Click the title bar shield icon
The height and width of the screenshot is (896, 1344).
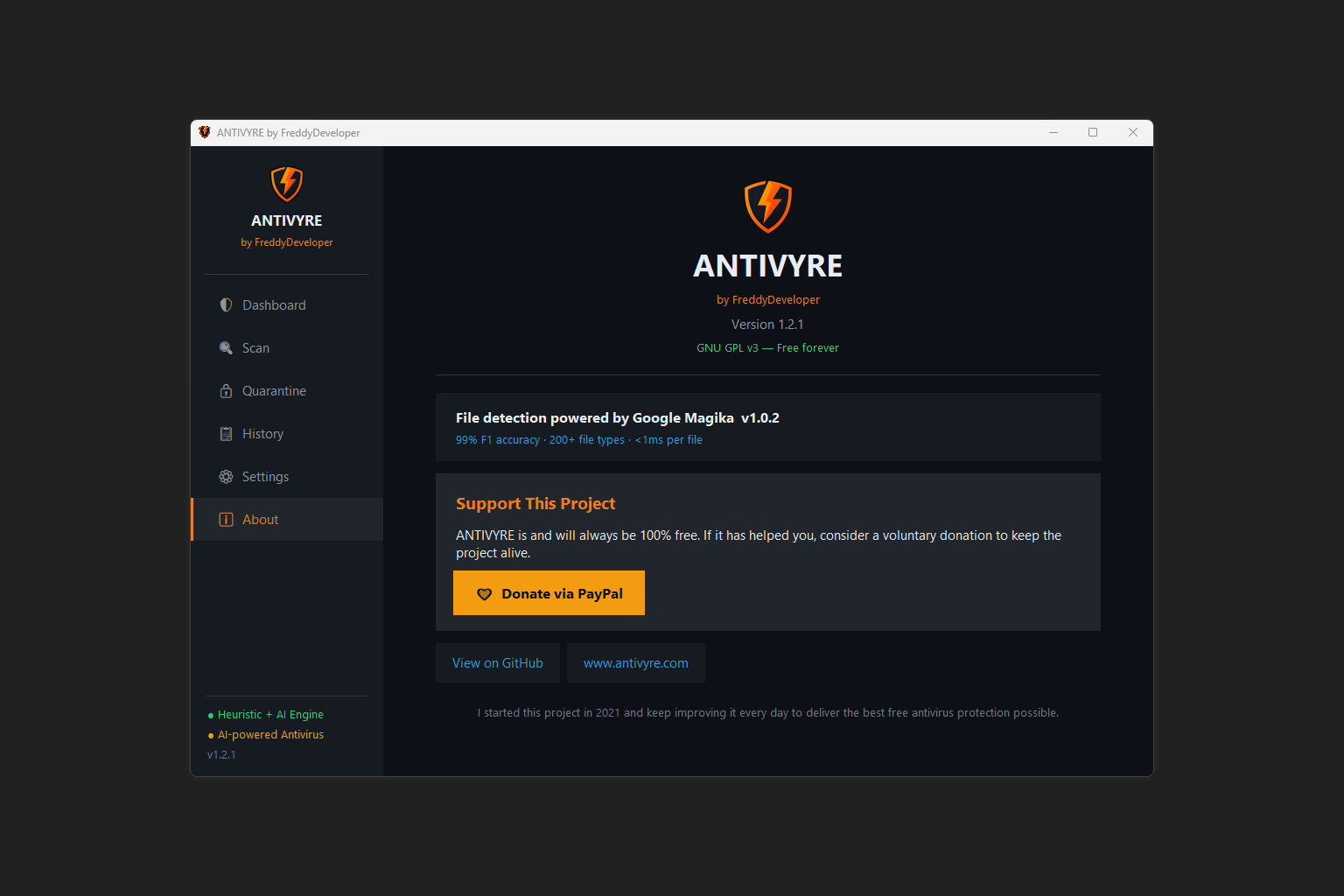[205, 132]
